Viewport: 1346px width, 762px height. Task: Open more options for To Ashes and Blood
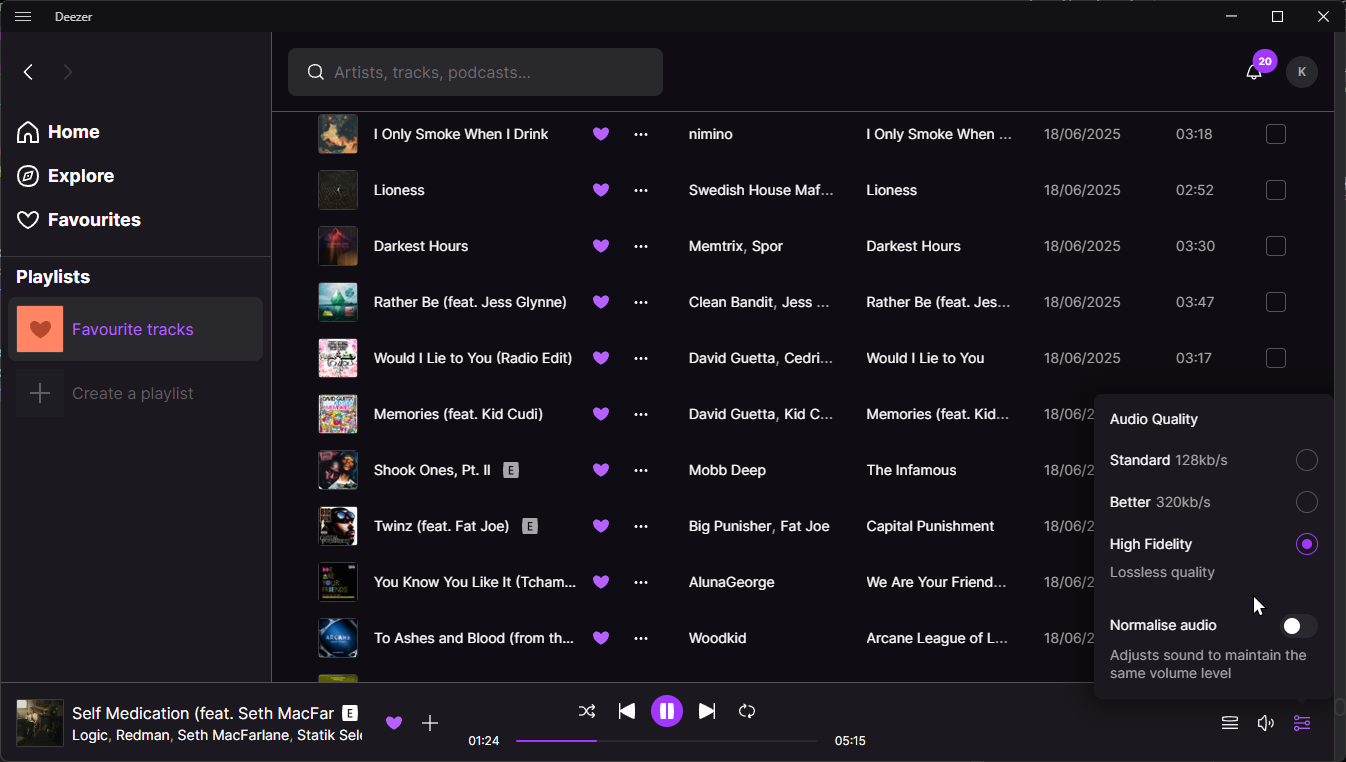pyautogui.click(x=641, y=638)
